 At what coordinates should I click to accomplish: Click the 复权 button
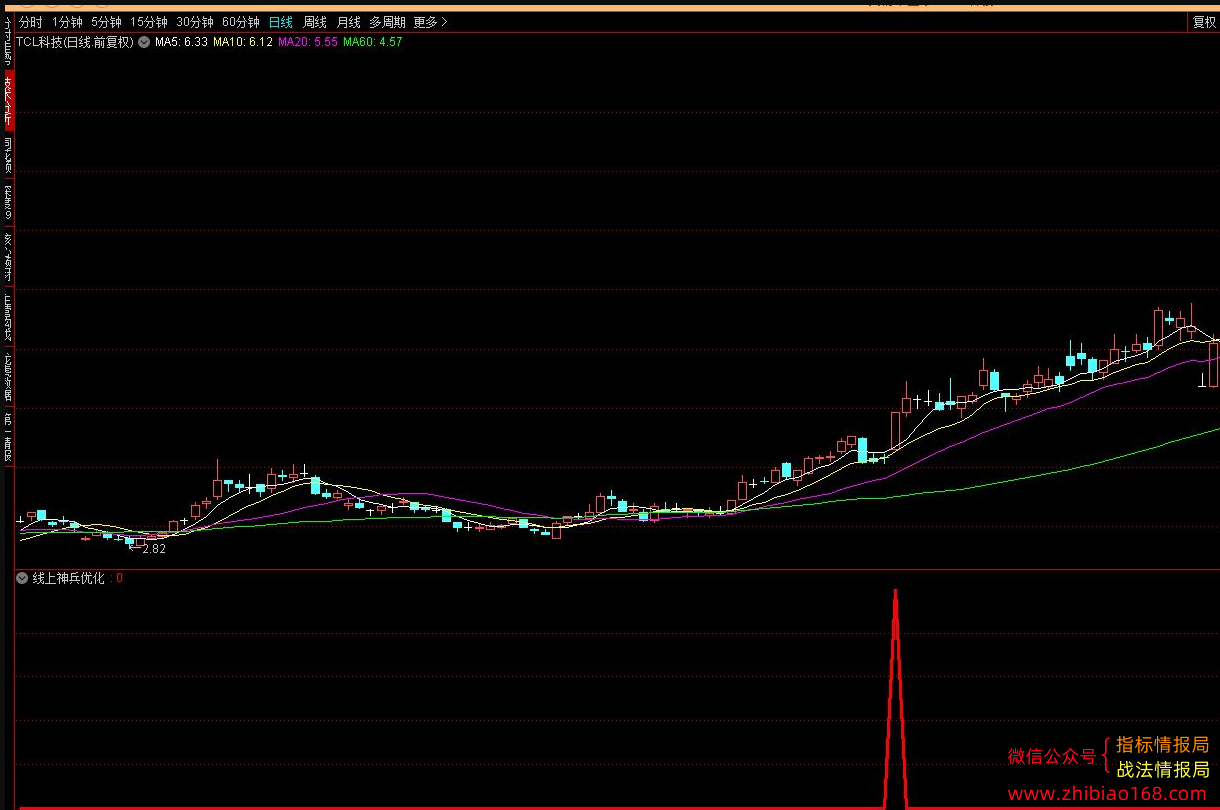1204,22
